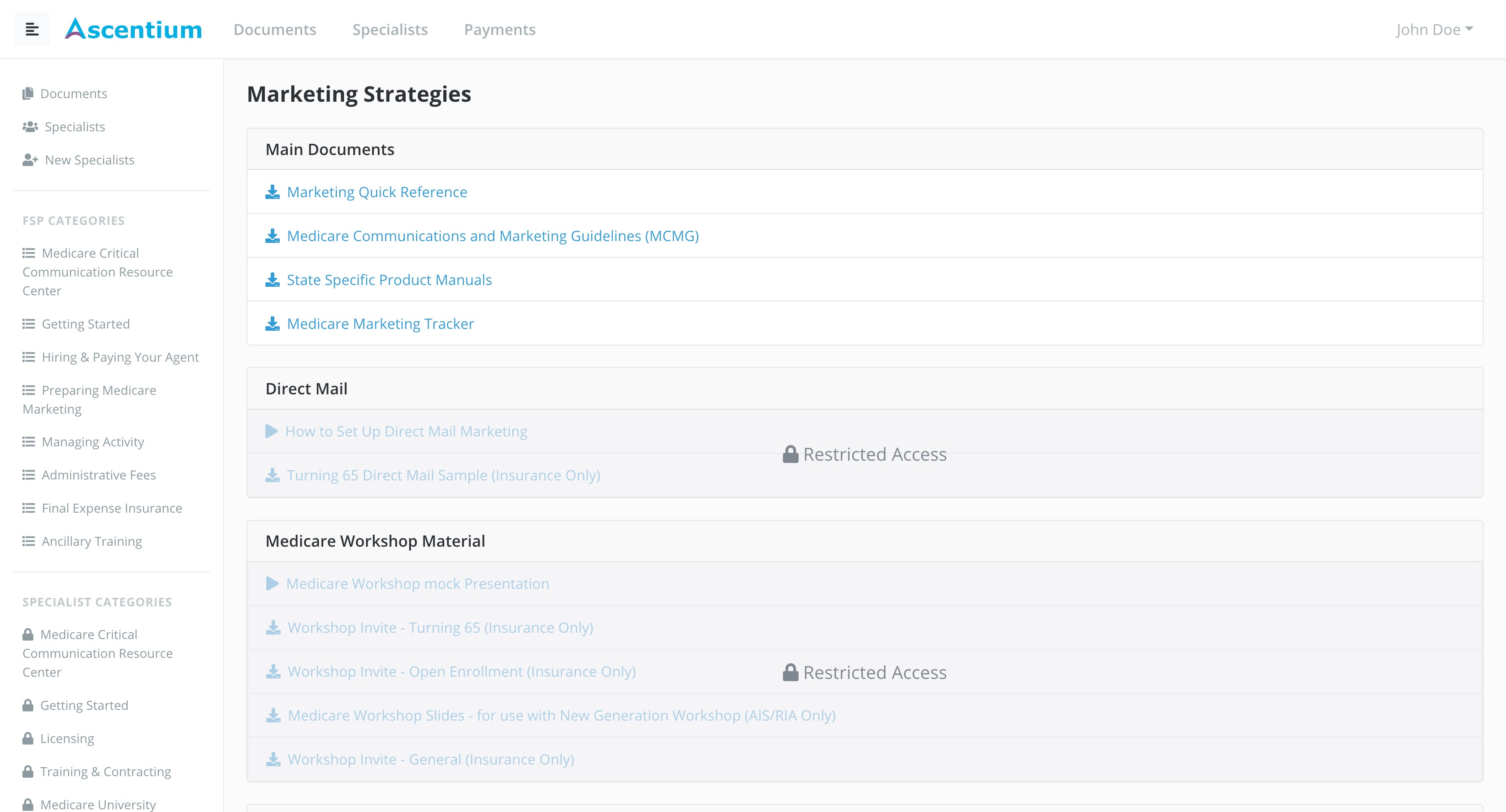Open Specialists tab in top navigation
The image size is (1506, 812).
tap(390, 29)
